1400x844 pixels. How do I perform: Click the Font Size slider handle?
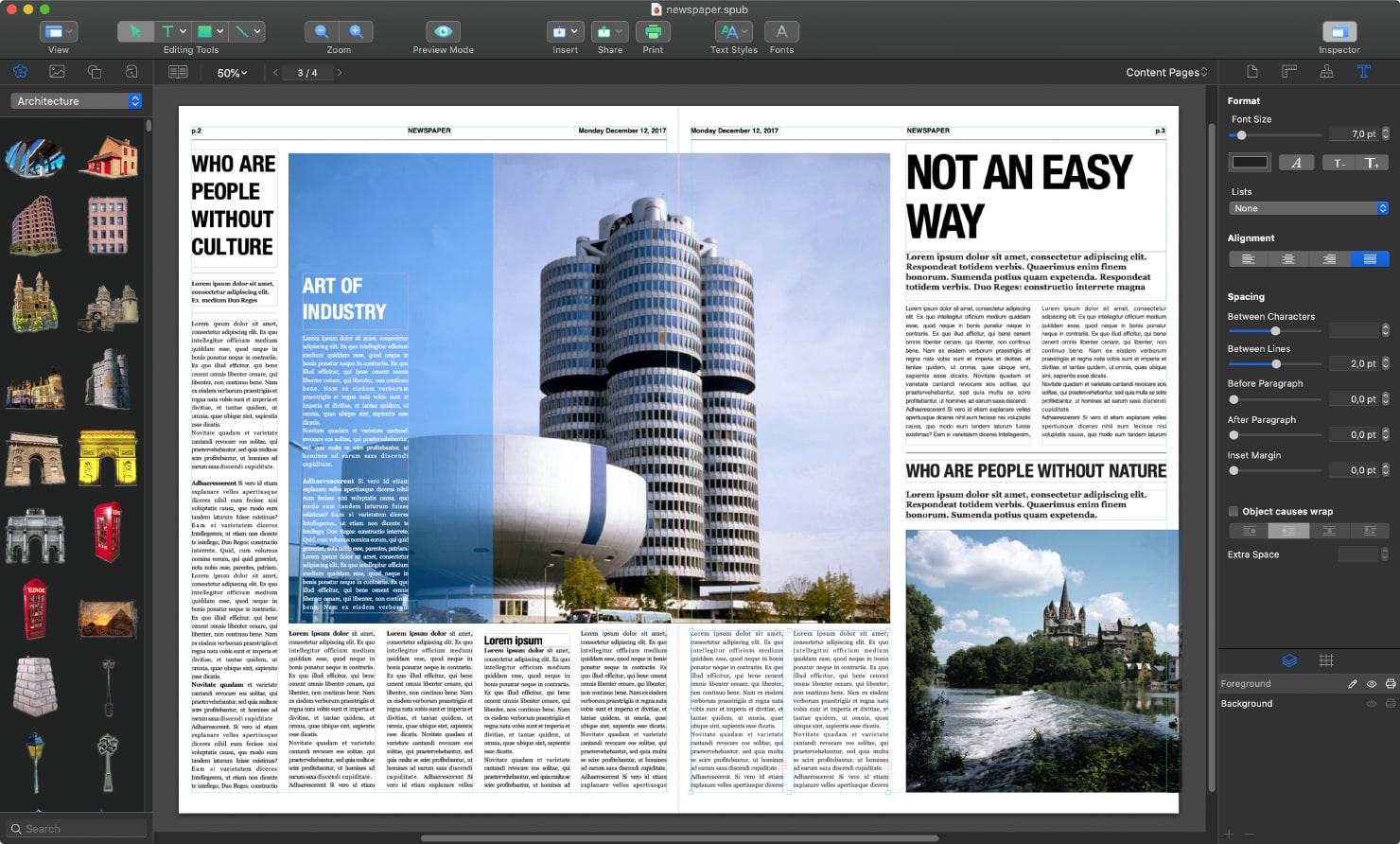point(1241,135)
